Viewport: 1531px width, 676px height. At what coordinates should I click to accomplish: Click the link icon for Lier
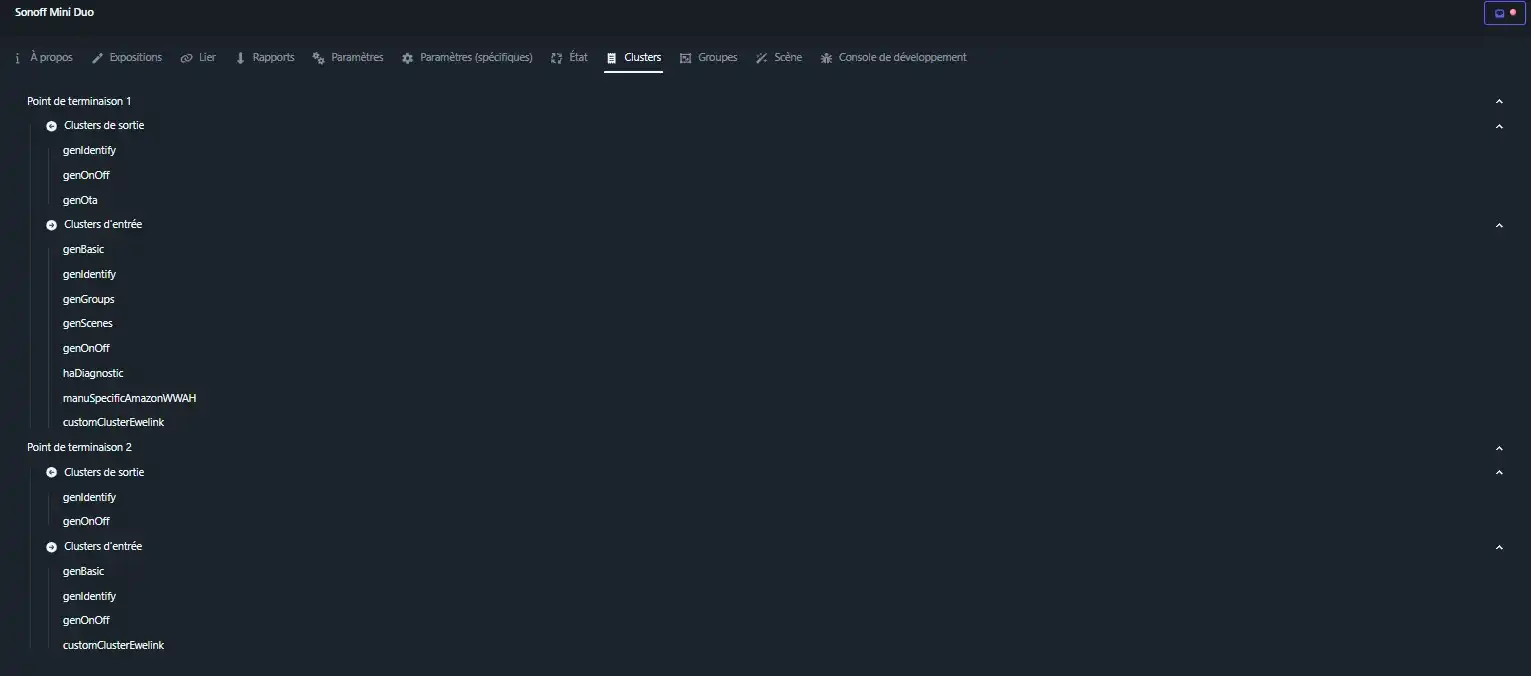pyautogui.click(x=186, y=58)
